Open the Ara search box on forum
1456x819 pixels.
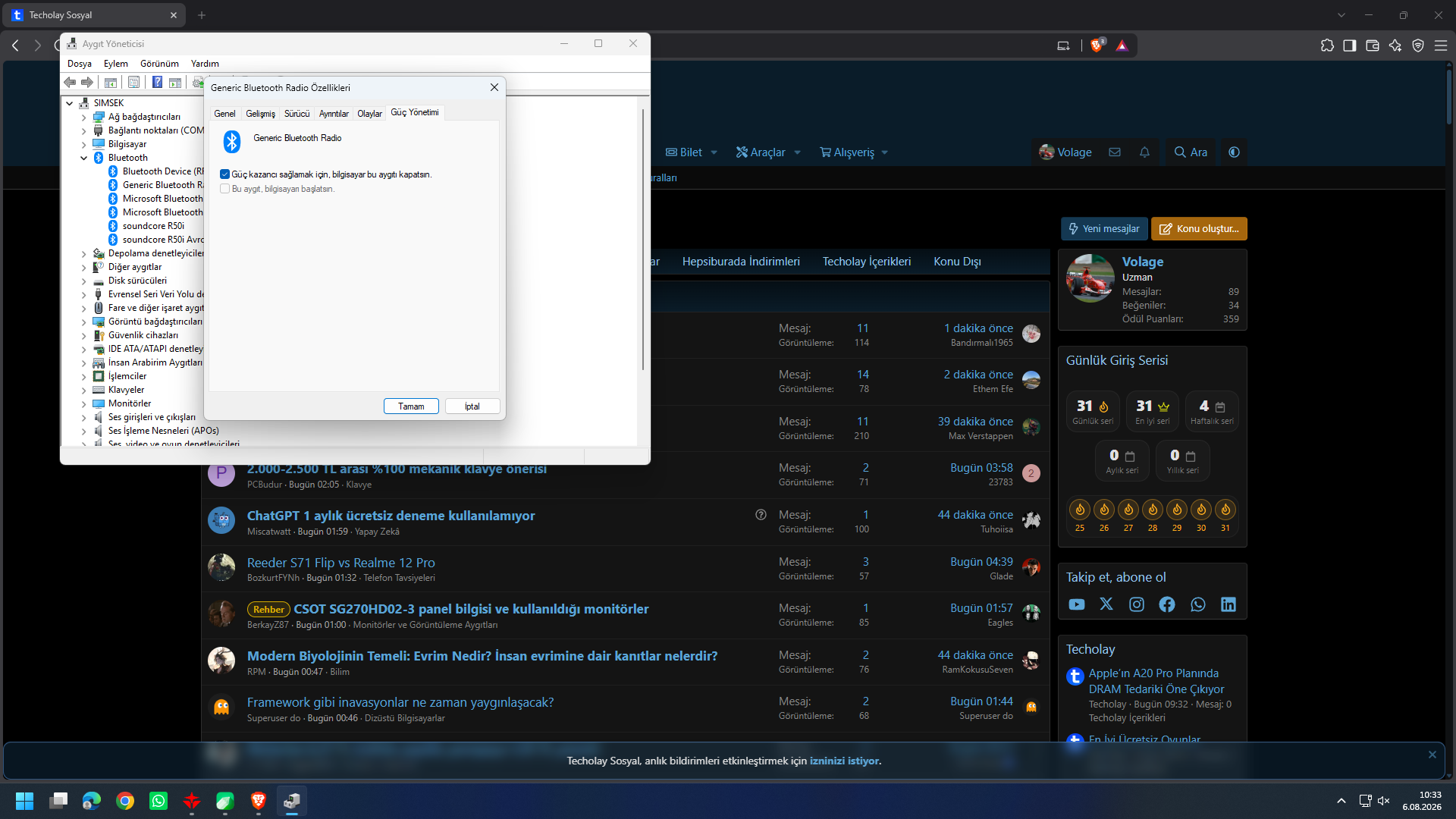pyautogui.click(x=1191, y=152)
